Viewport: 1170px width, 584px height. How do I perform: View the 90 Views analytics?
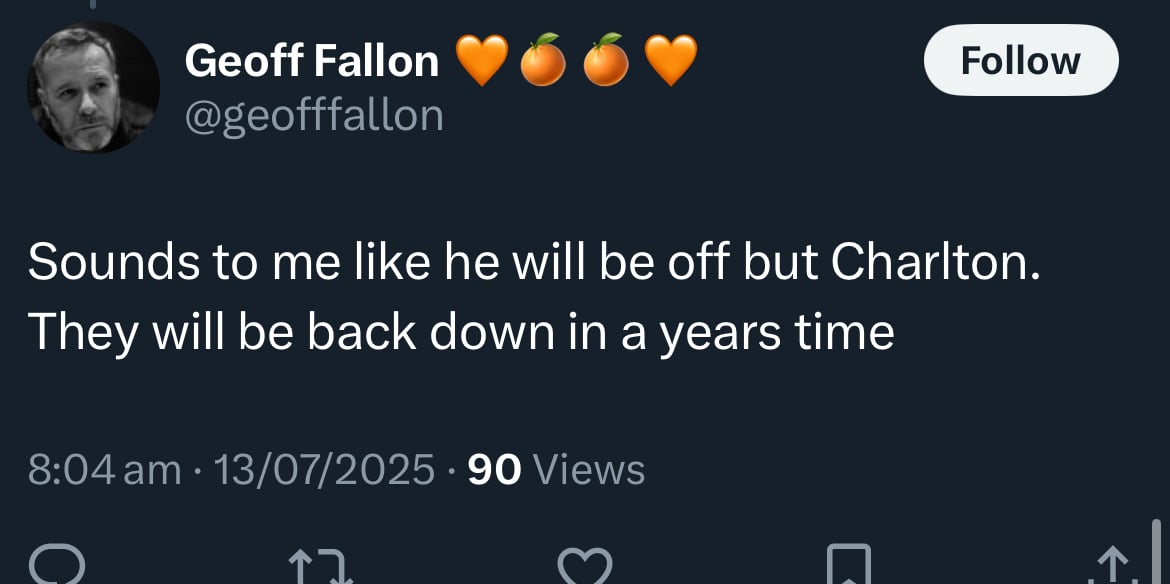tap(556, 470)
